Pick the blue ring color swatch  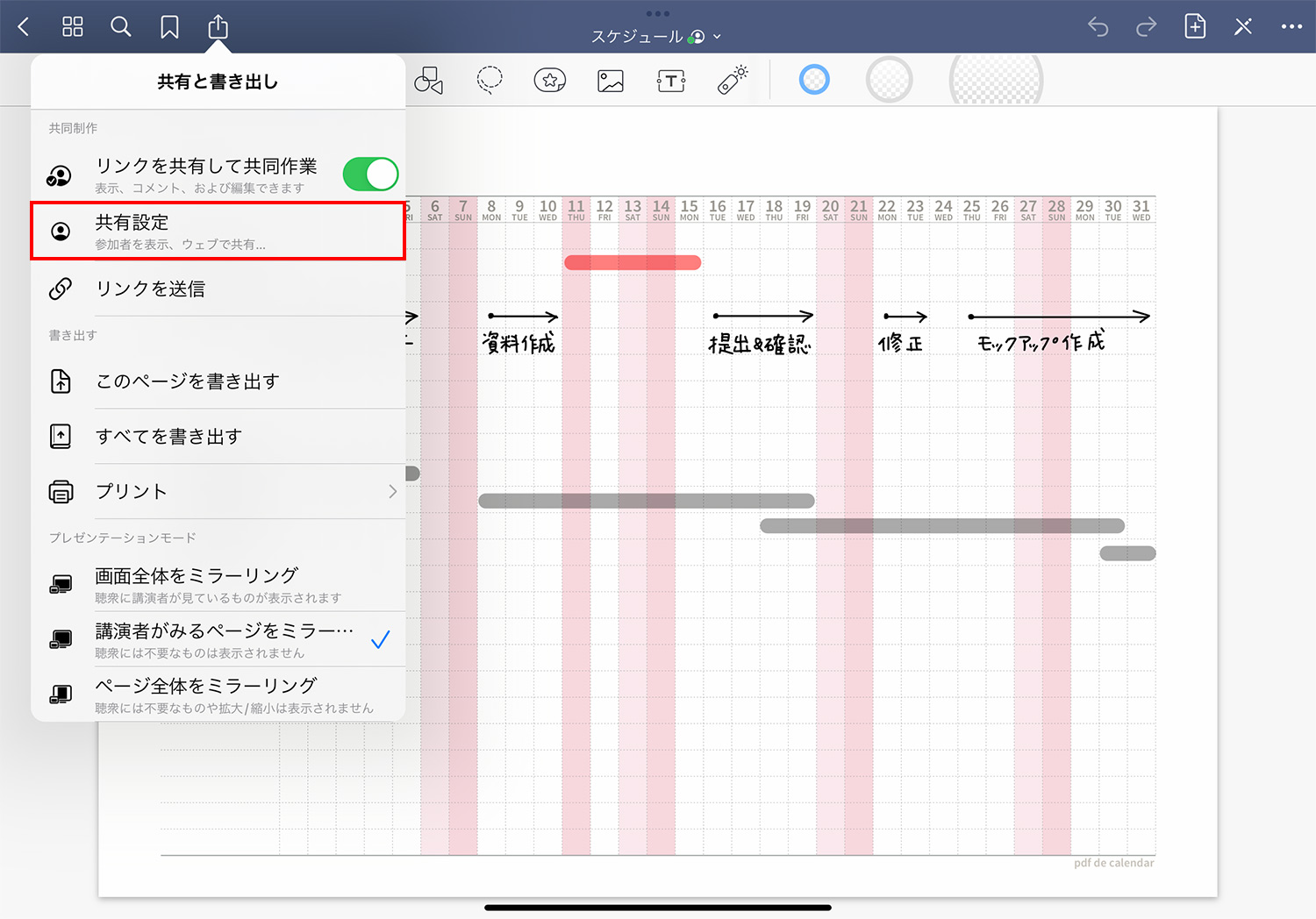814,80
